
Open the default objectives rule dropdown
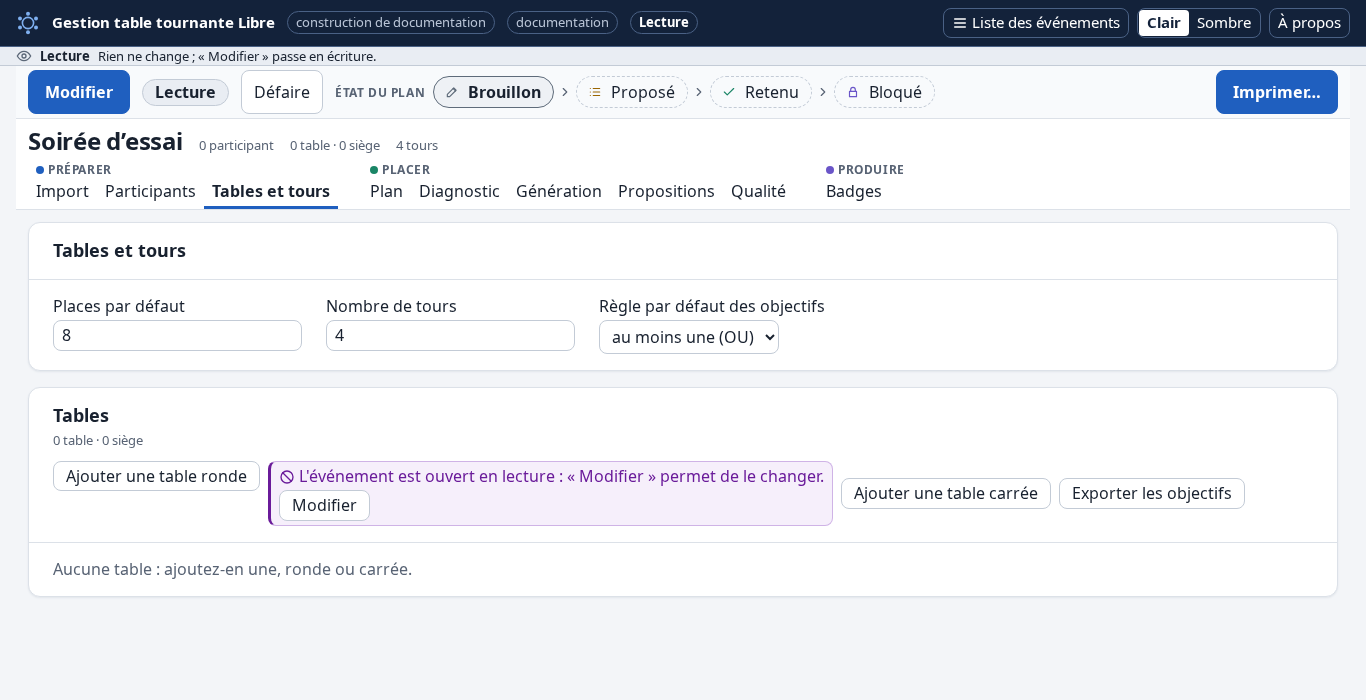(689, 337)
